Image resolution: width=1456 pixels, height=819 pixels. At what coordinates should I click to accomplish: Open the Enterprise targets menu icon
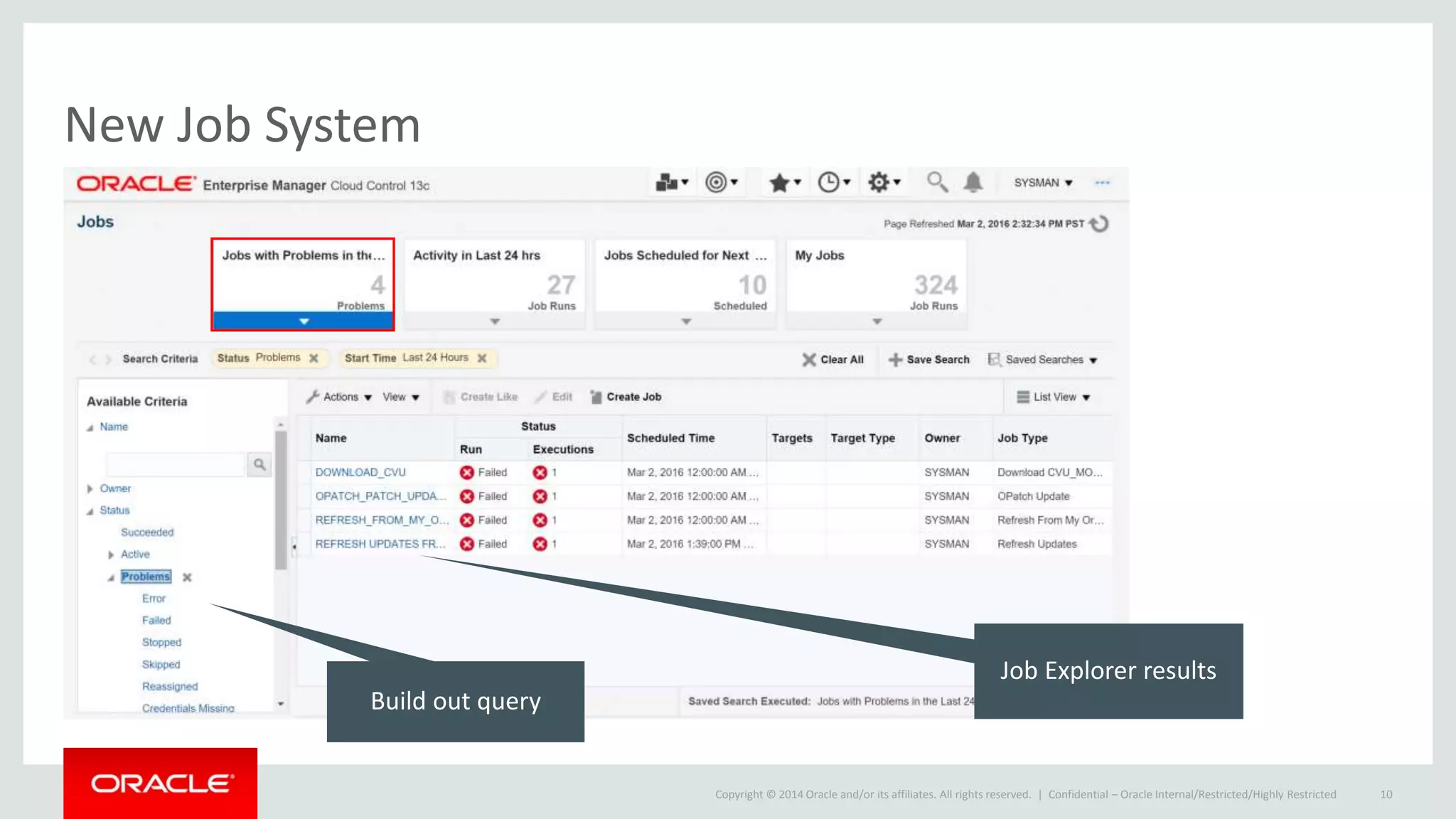click(672, 183)
